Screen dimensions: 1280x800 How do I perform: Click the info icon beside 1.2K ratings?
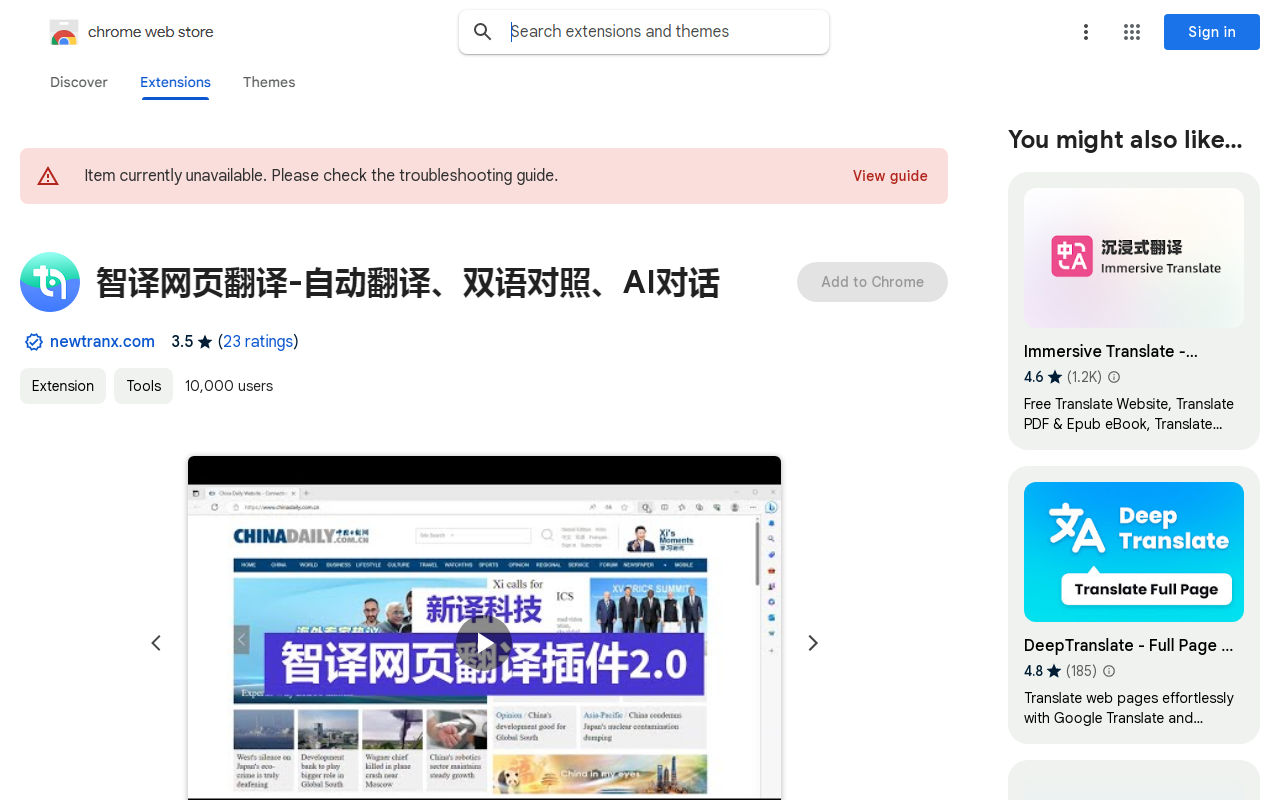tap(1114, 377)
